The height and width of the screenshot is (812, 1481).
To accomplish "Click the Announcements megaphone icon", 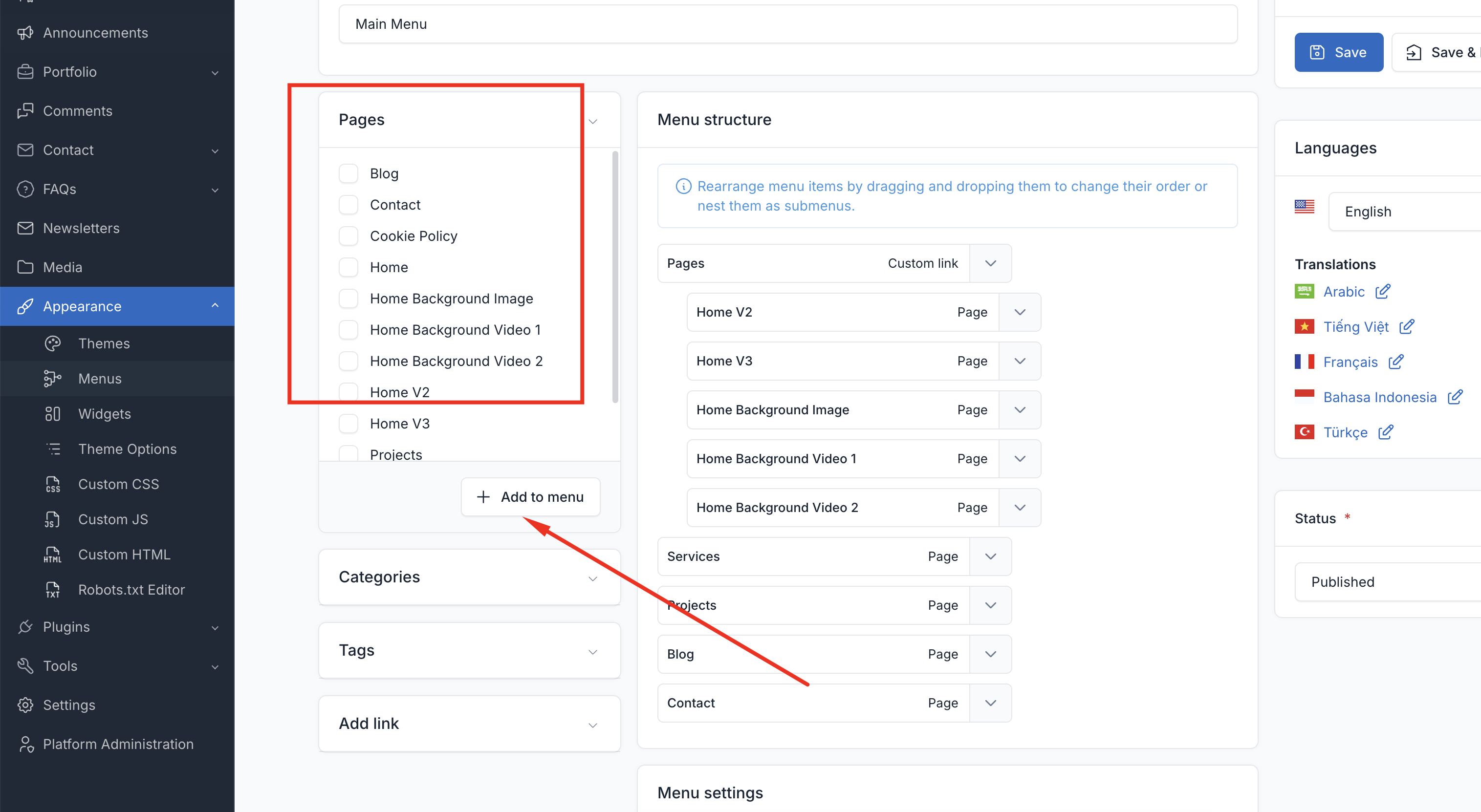I will pyautogui.click(x=25, y=33).
